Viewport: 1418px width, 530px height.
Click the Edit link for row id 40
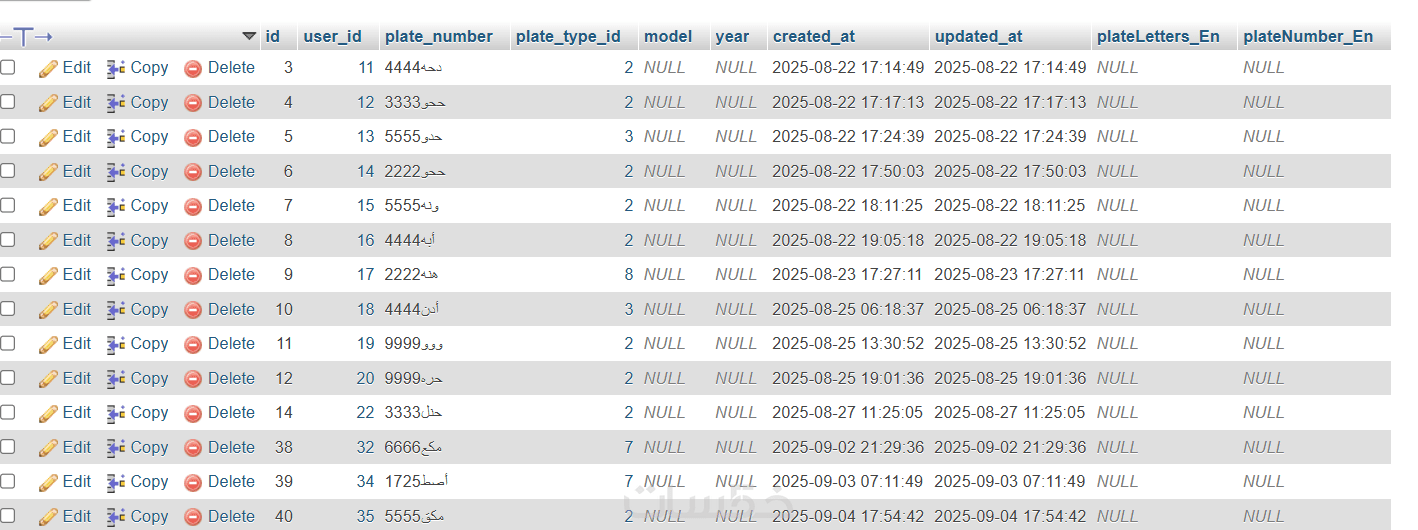click(x=76, y=516)
